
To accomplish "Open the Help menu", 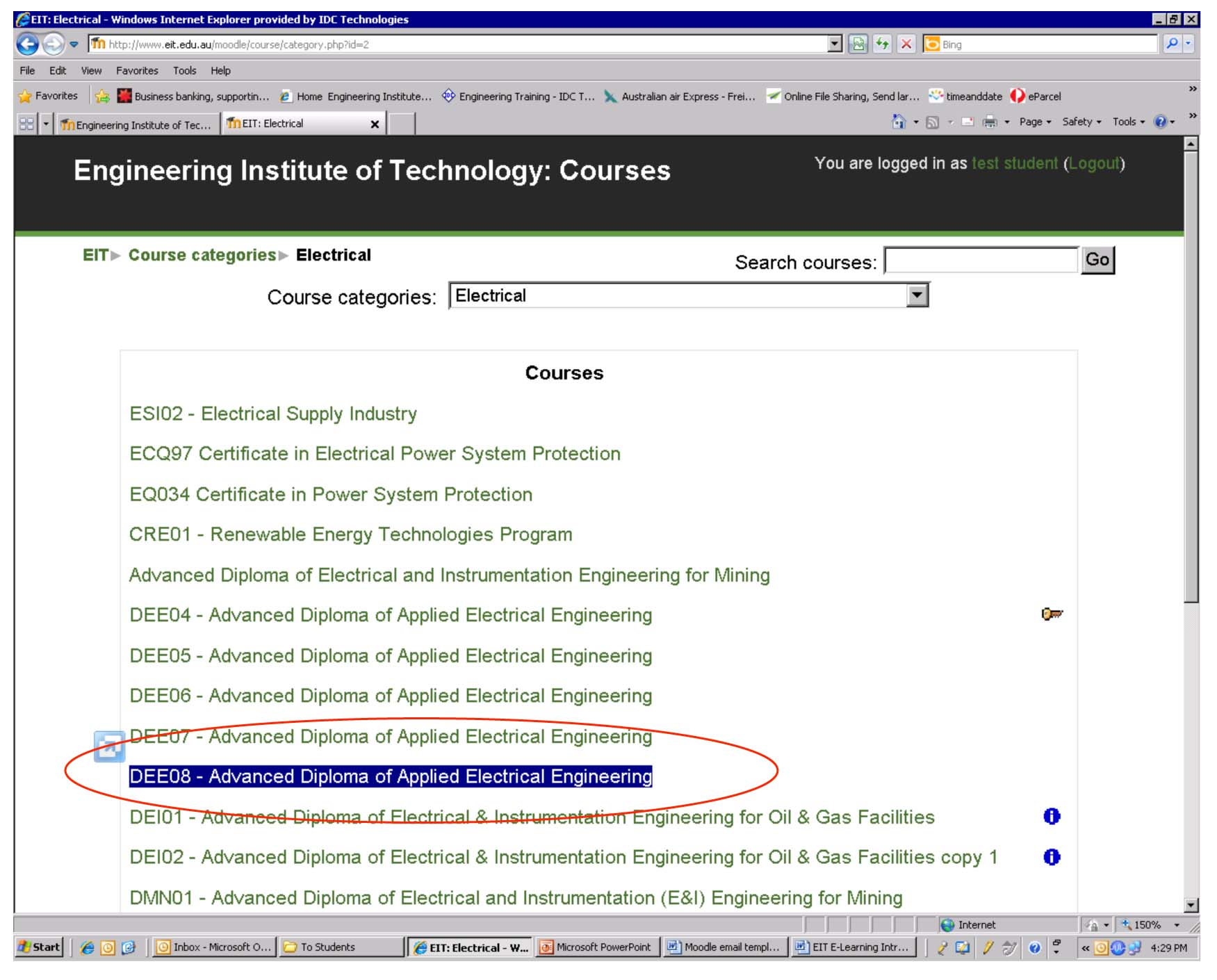I will coord(220,70).
